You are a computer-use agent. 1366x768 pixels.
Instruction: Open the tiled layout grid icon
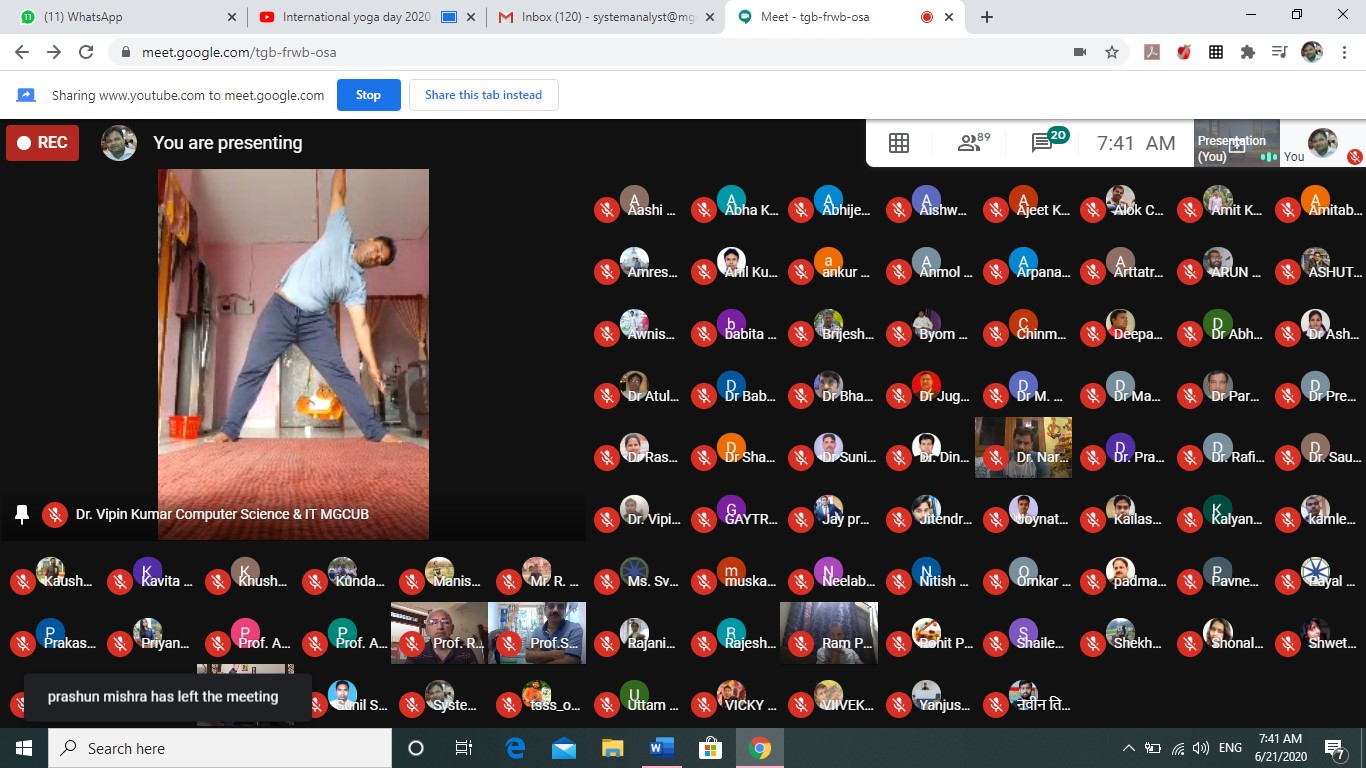point(898,143)
